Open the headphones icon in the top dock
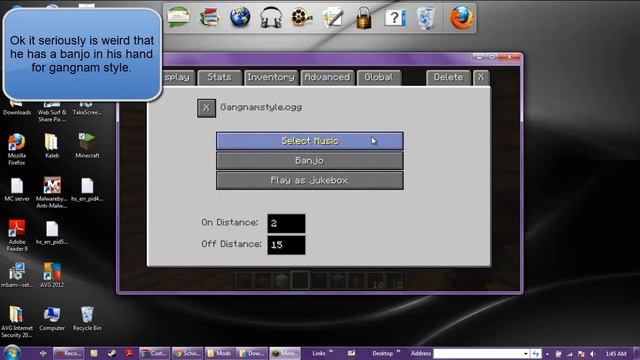 pos(271,18)
